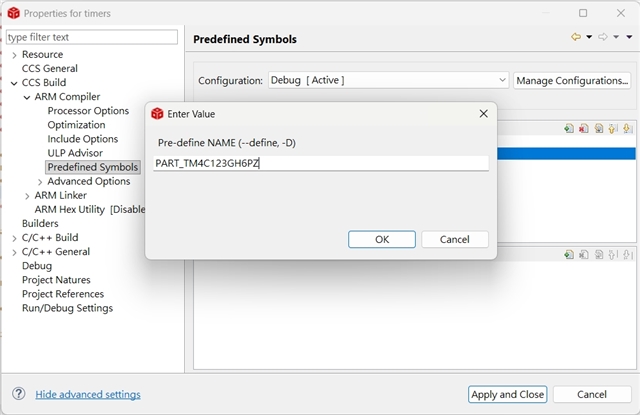This screenshot has width=640, height=415.
Task: Collapse the ARM Compiler tree node
Action: pyautogui.click(x=27, y=97)
